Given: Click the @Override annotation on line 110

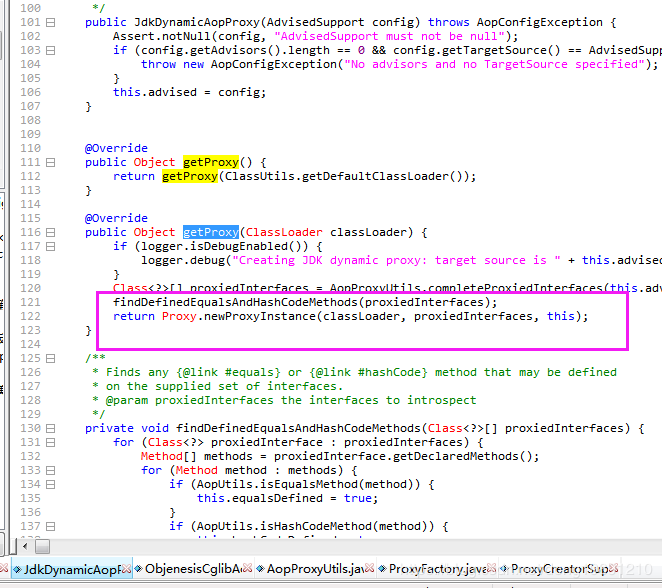Looking at the screenshot, I should [116, 149].
